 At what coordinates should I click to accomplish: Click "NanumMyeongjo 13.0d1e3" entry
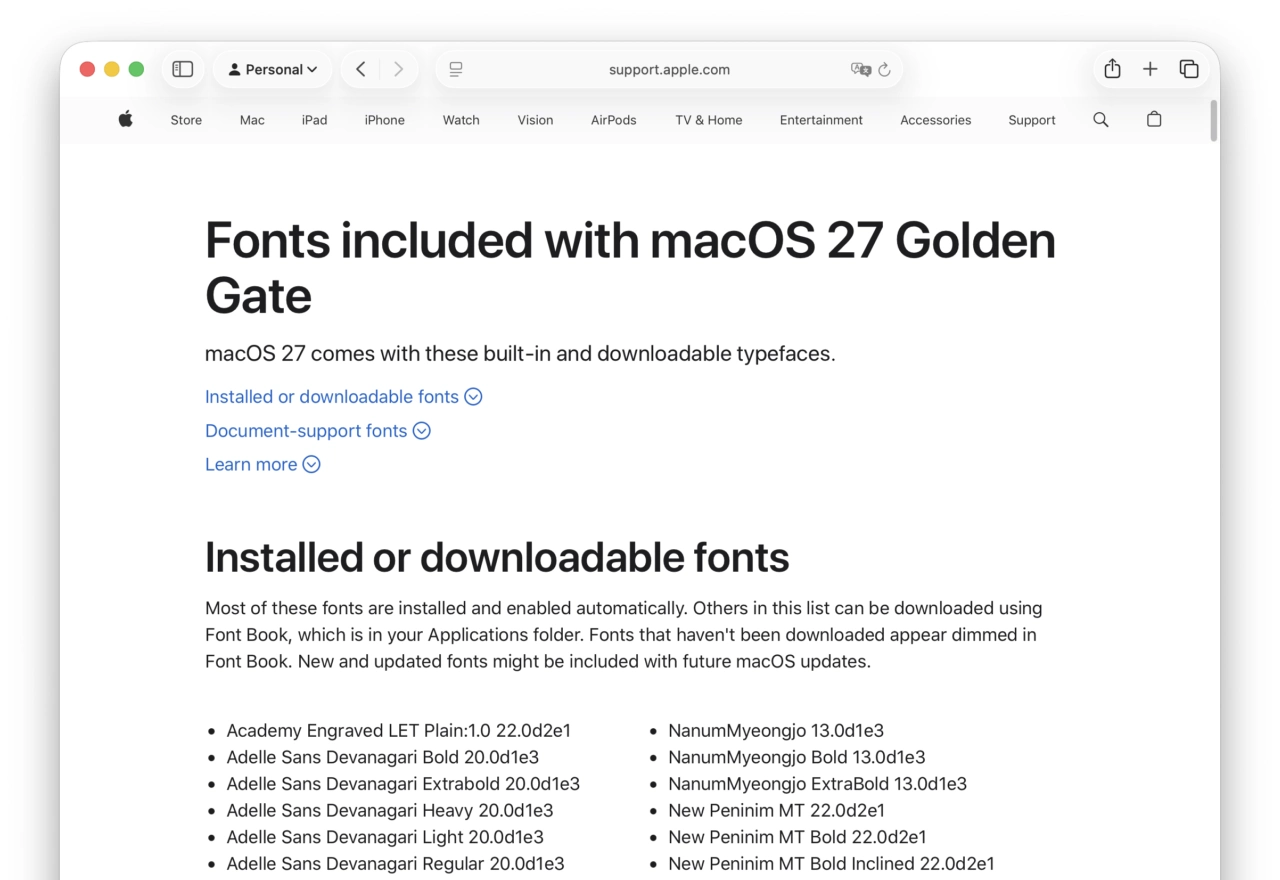point(776,731)
